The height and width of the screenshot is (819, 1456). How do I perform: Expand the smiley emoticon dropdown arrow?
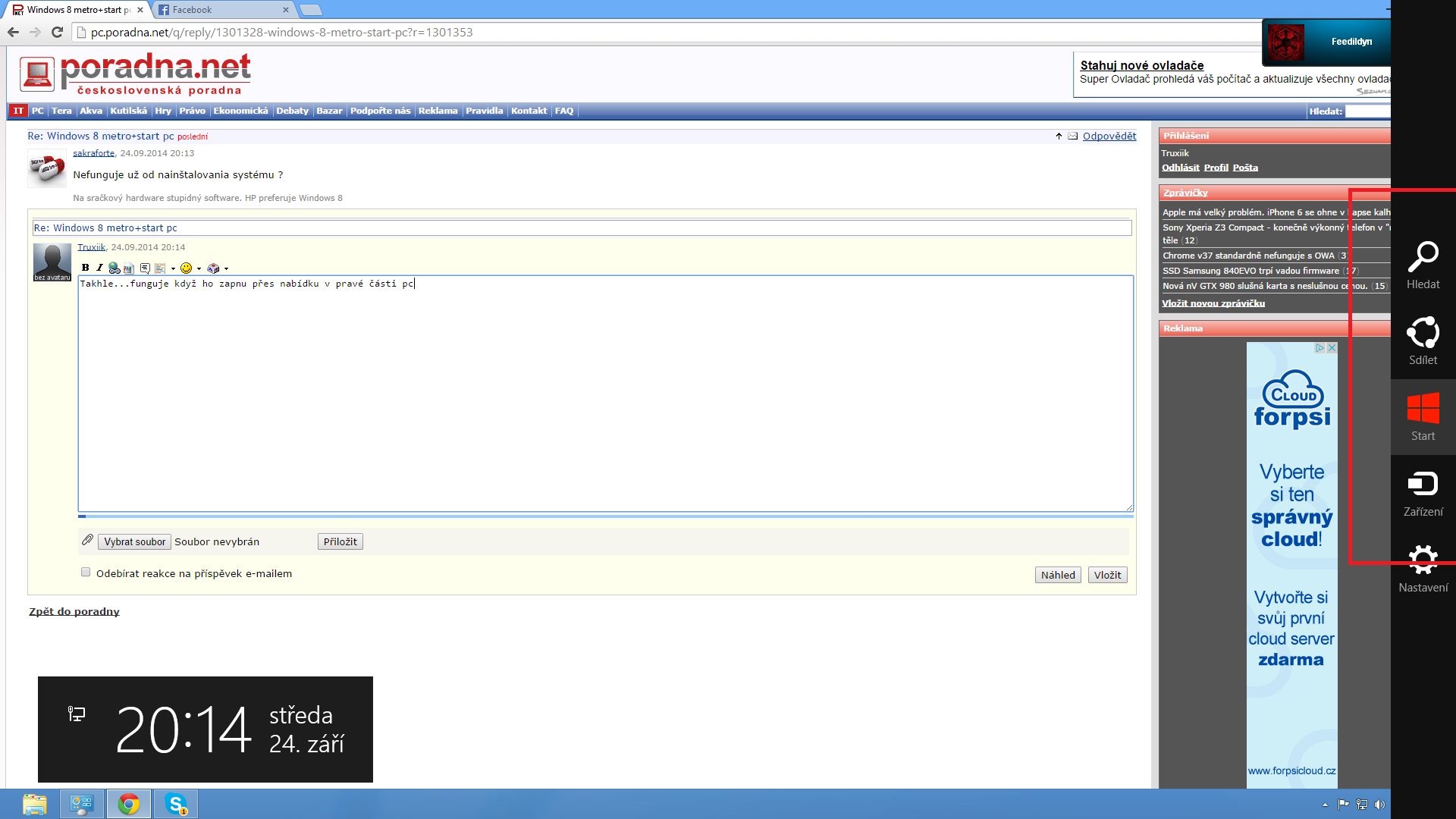tap(199, 268)
